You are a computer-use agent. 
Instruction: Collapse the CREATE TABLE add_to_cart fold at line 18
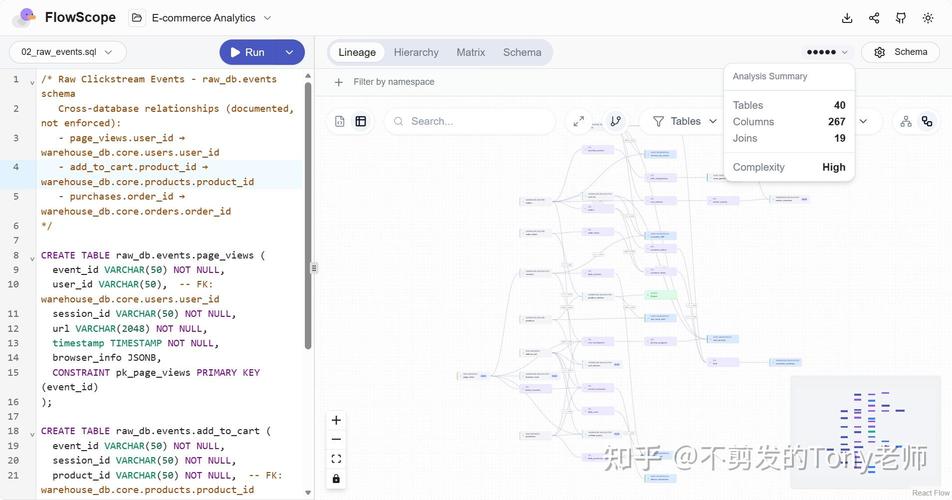32,434
